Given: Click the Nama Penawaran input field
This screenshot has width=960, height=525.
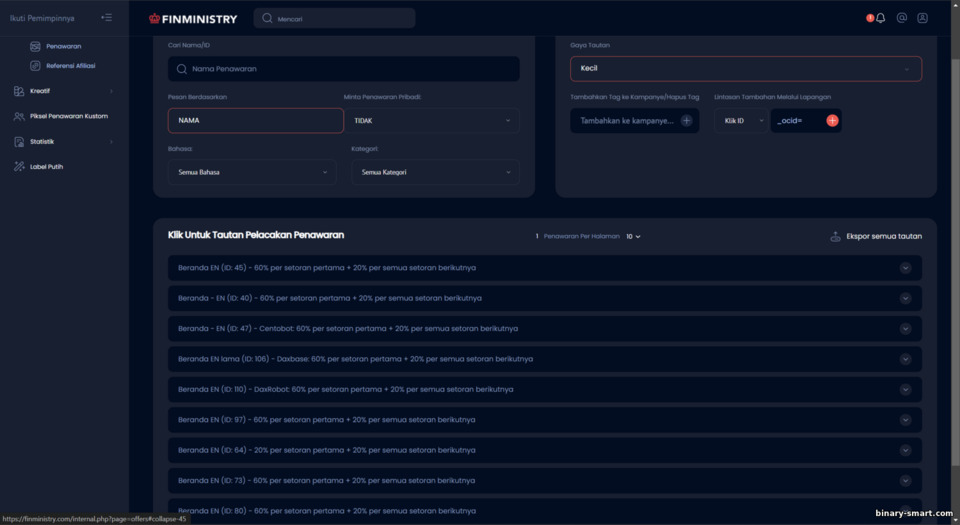Looking at the screenshot, I should (343, 69).
